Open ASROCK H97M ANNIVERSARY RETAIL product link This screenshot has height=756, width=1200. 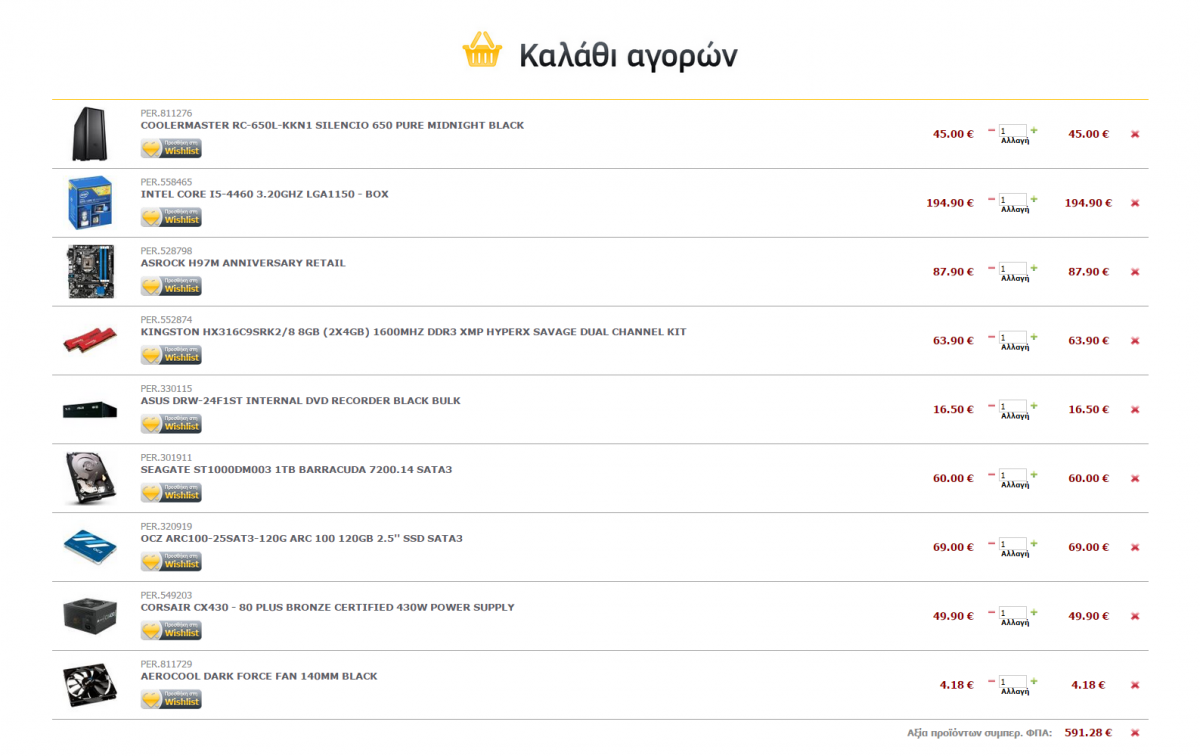(243, 263)
